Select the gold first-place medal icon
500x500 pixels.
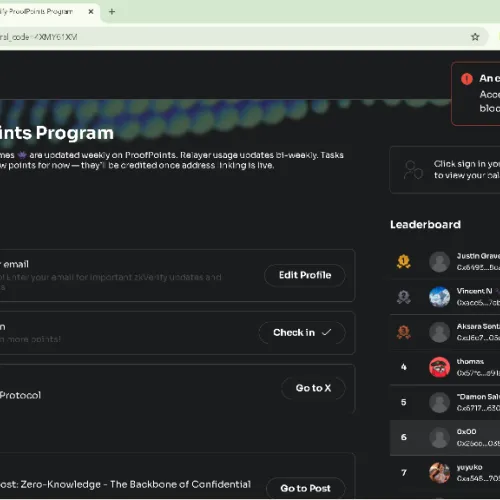tap(403, 261)
